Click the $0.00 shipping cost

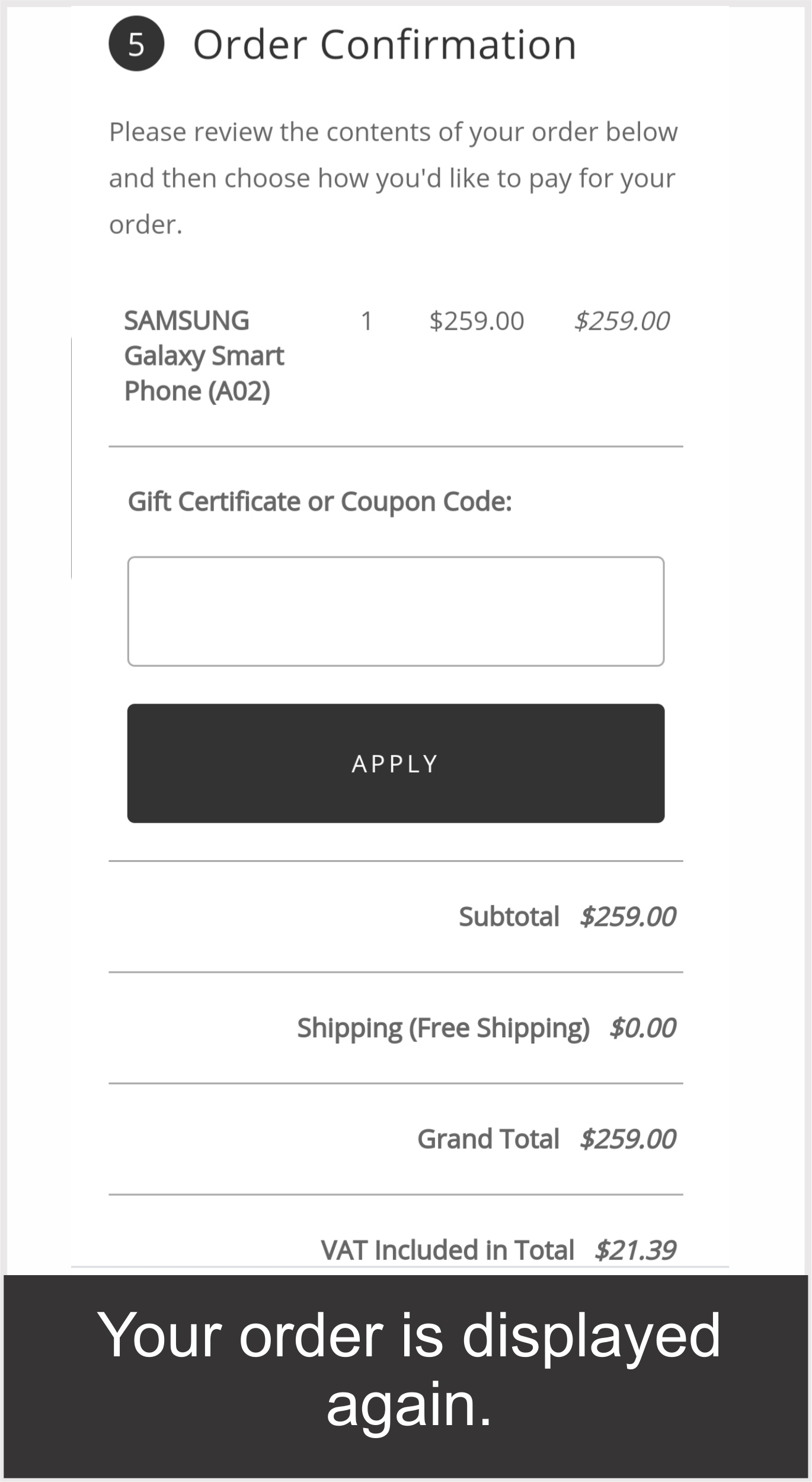[642, 1028]
